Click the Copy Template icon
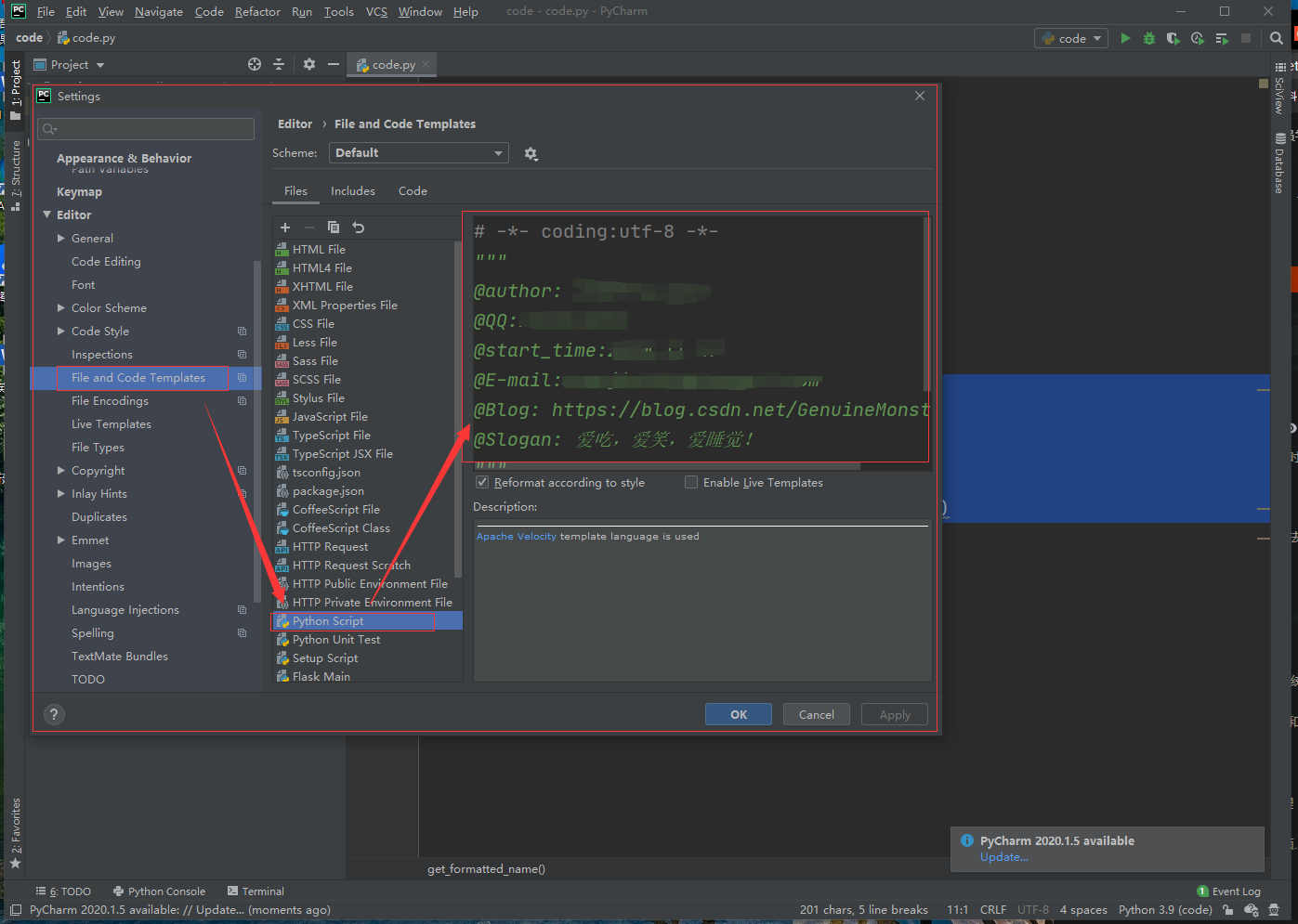Viewport: 1298px width, 924px height. click(334, 228)
